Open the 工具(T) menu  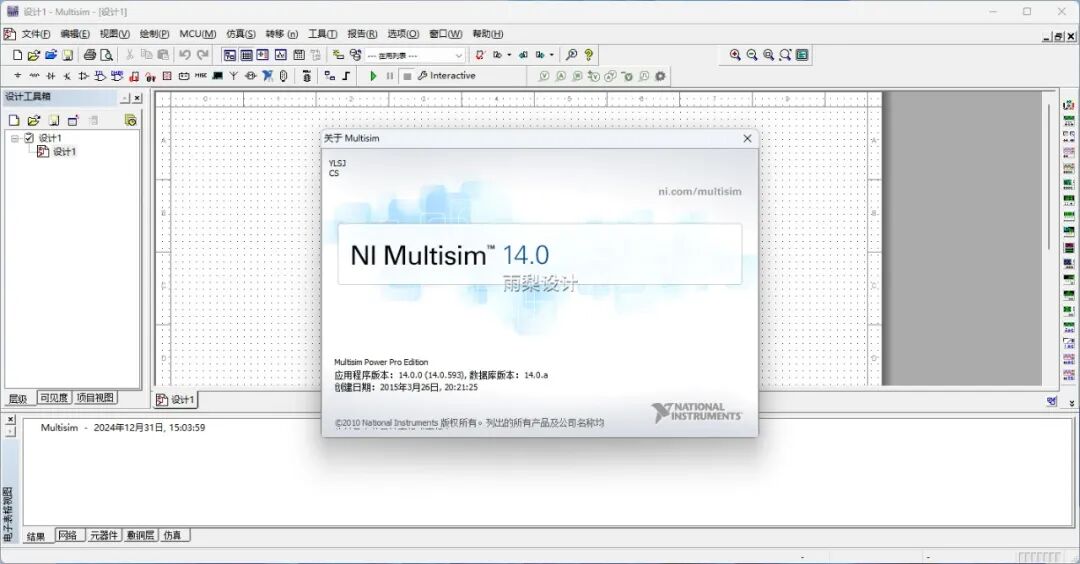point(322,34)
